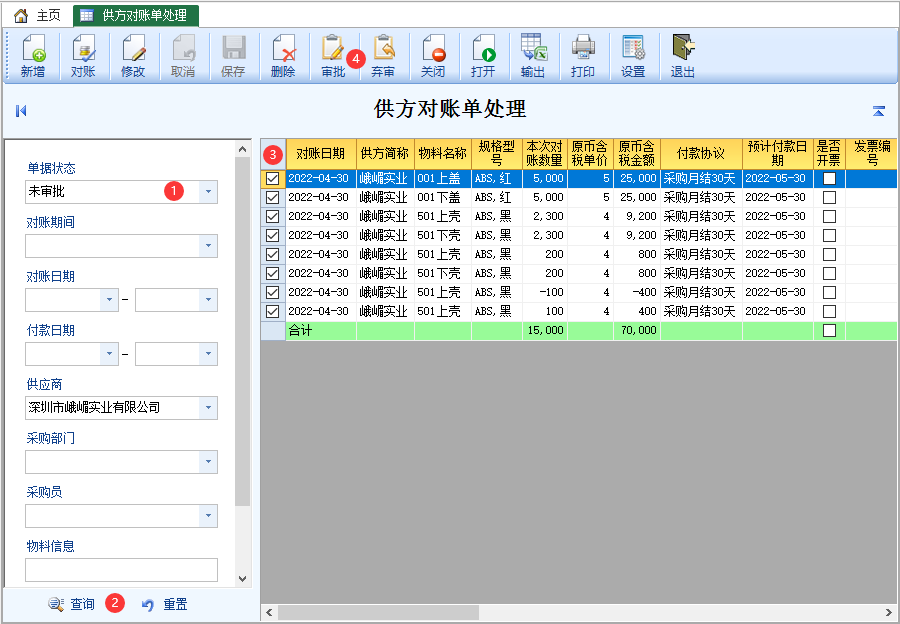Click the 查询 search magnifier icon

tap(56, 604)
